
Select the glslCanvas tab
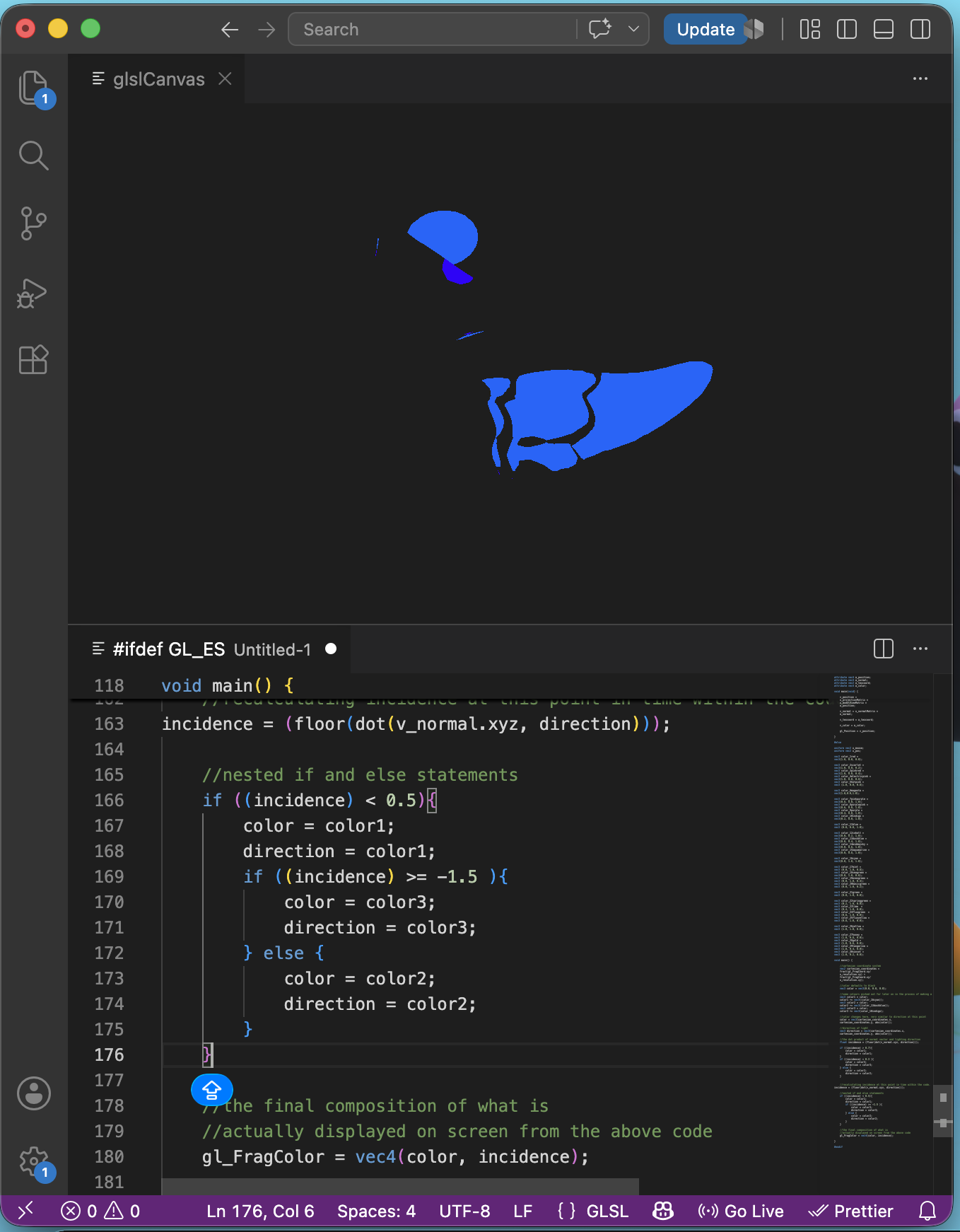tap(157, 79)
